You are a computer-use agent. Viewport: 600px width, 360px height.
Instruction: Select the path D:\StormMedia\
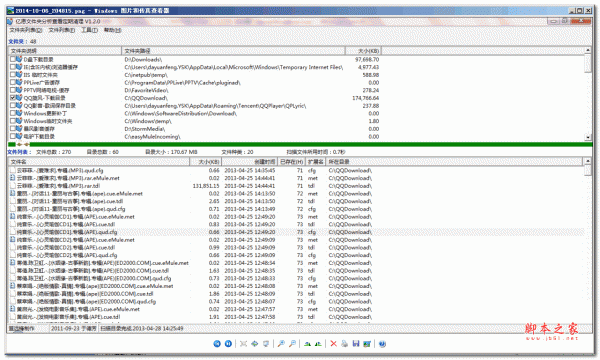145,129
